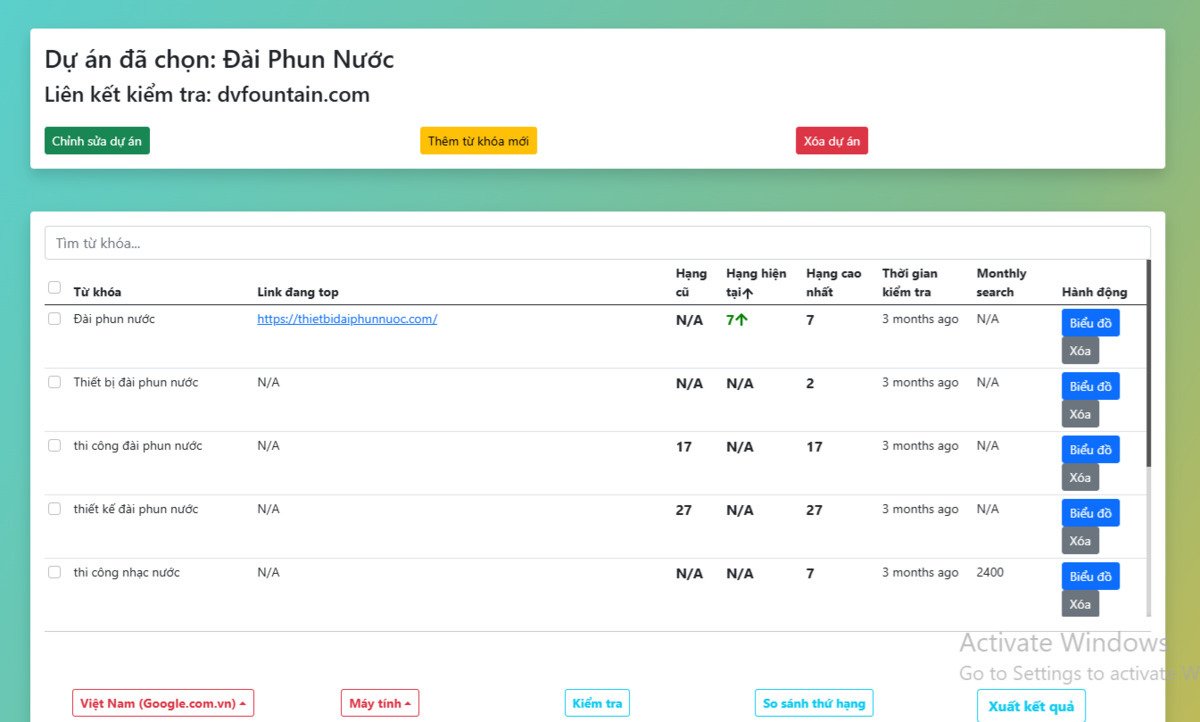This screenshot has width=1200, height=722.
Task: Open Biểu đồ for thi công đài phun nước
Action: click(x=1090, y=450)
